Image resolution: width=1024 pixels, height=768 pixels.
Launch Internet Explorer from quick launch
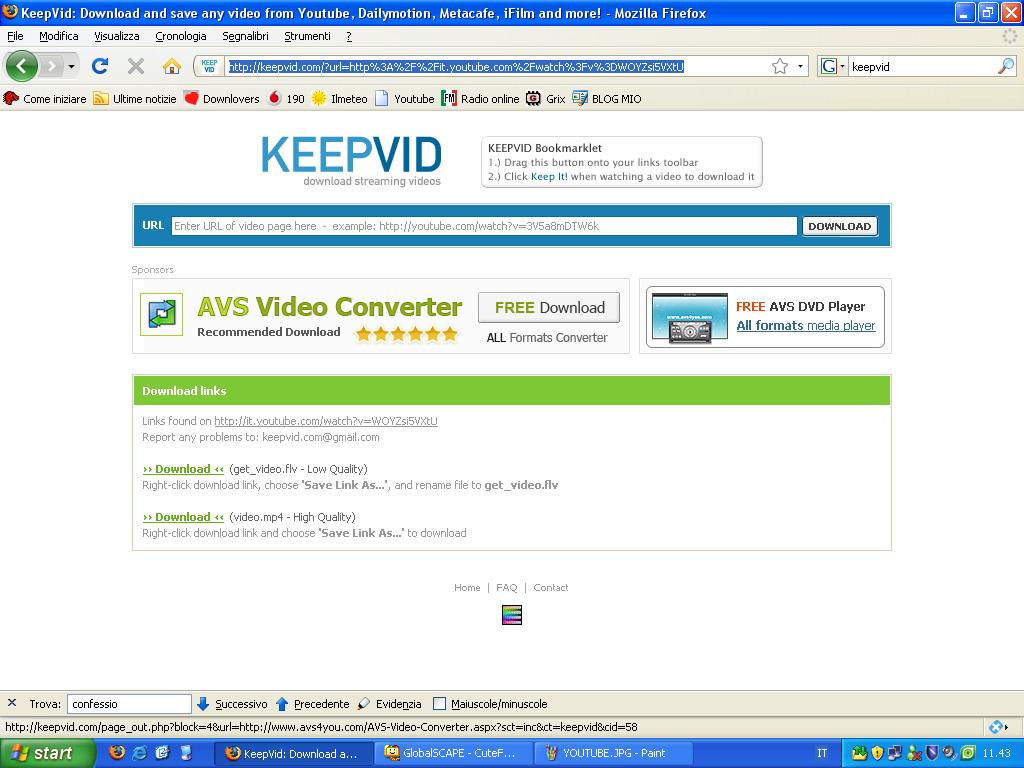coord(139,752)
